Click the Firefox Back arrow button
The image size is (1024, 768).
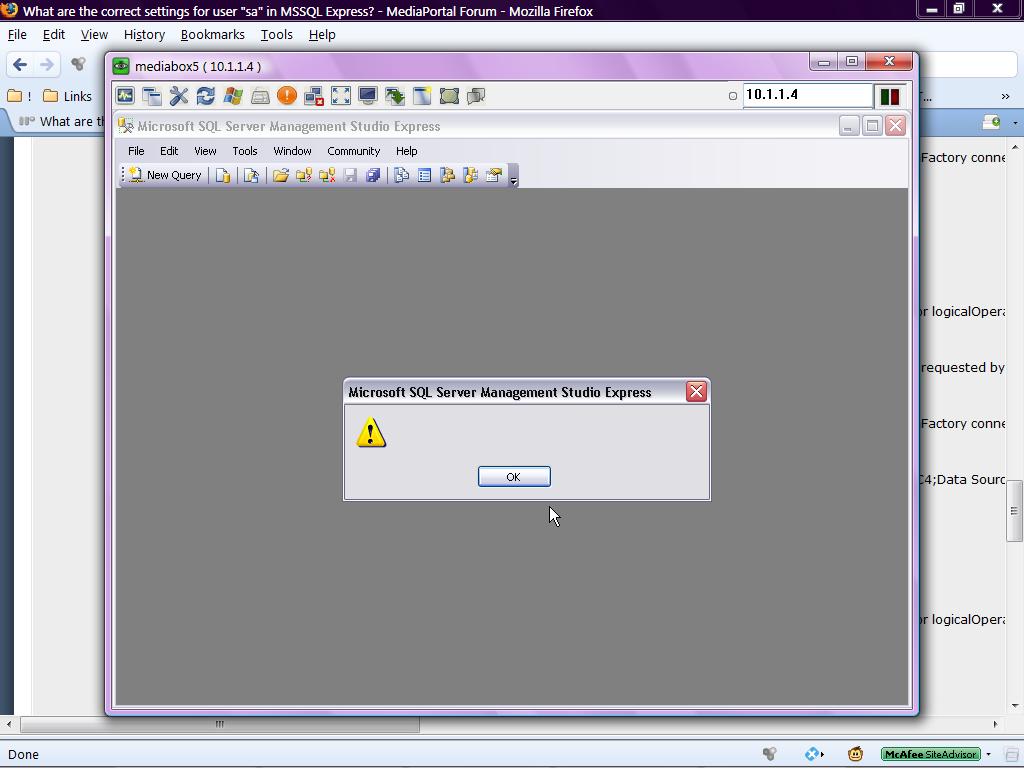coord(20,64)
